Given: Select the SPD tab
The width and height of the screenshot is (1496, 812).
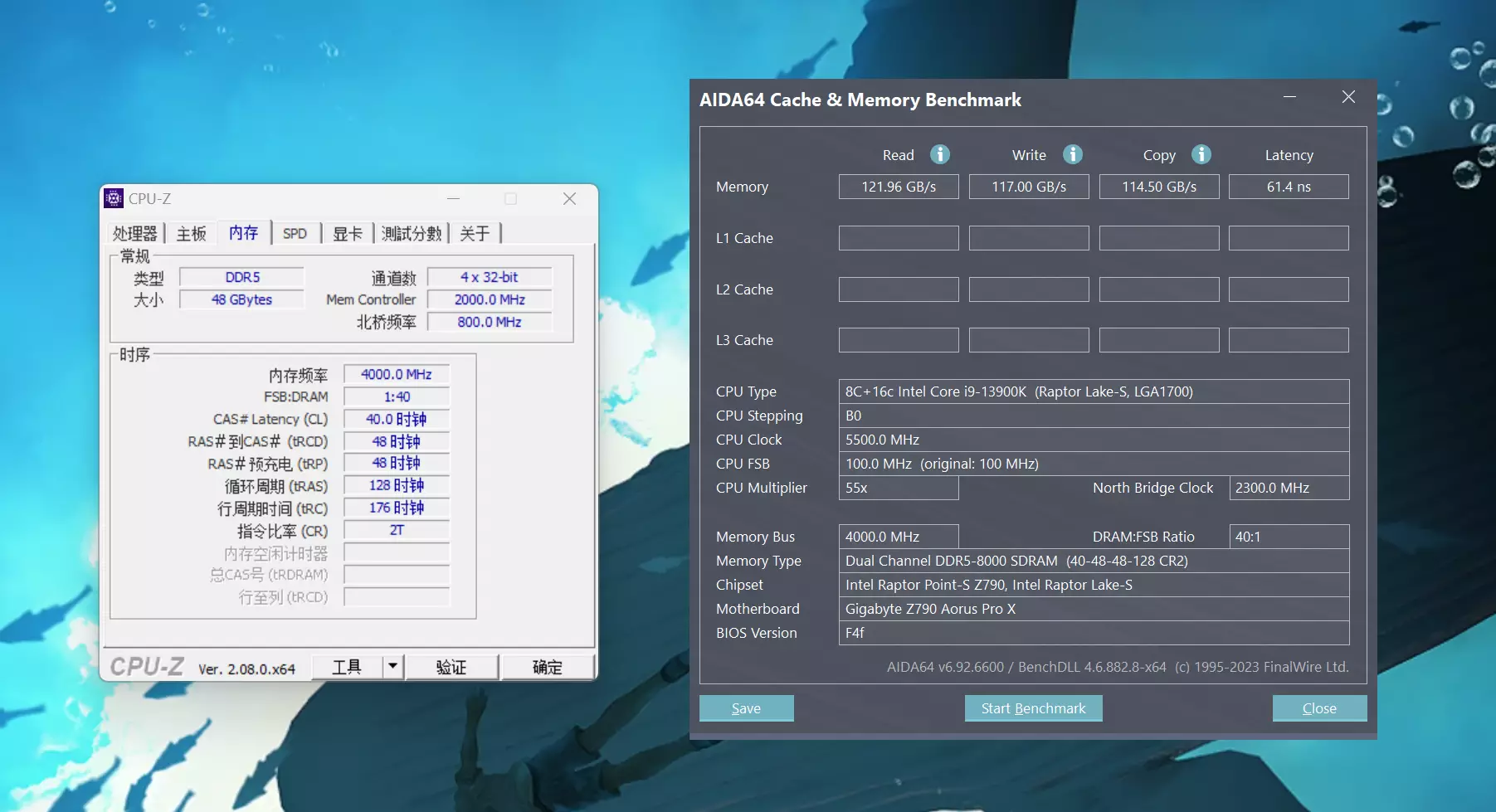Looking at the screenshot, I should 295,234.
